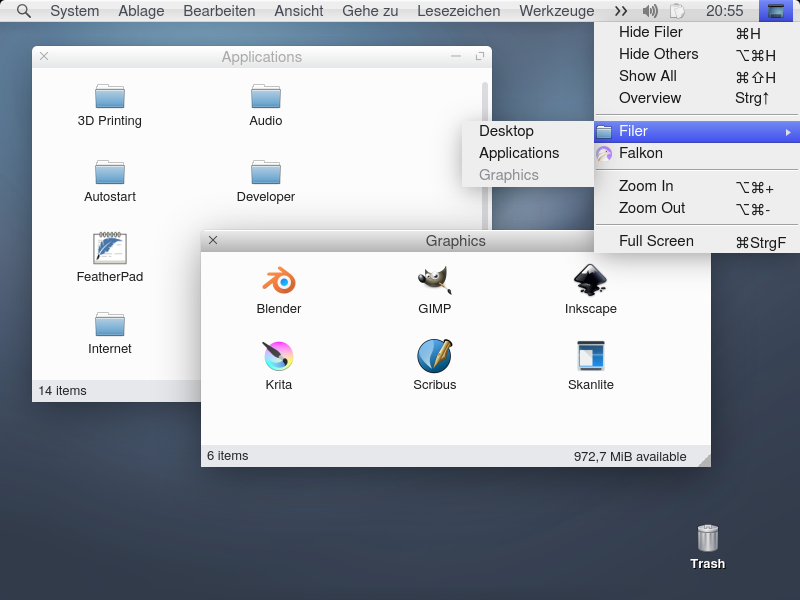The height and width of the screenshot is (600, 800).
Task: Expand the Filer submenu arrow
Action: 788,131
